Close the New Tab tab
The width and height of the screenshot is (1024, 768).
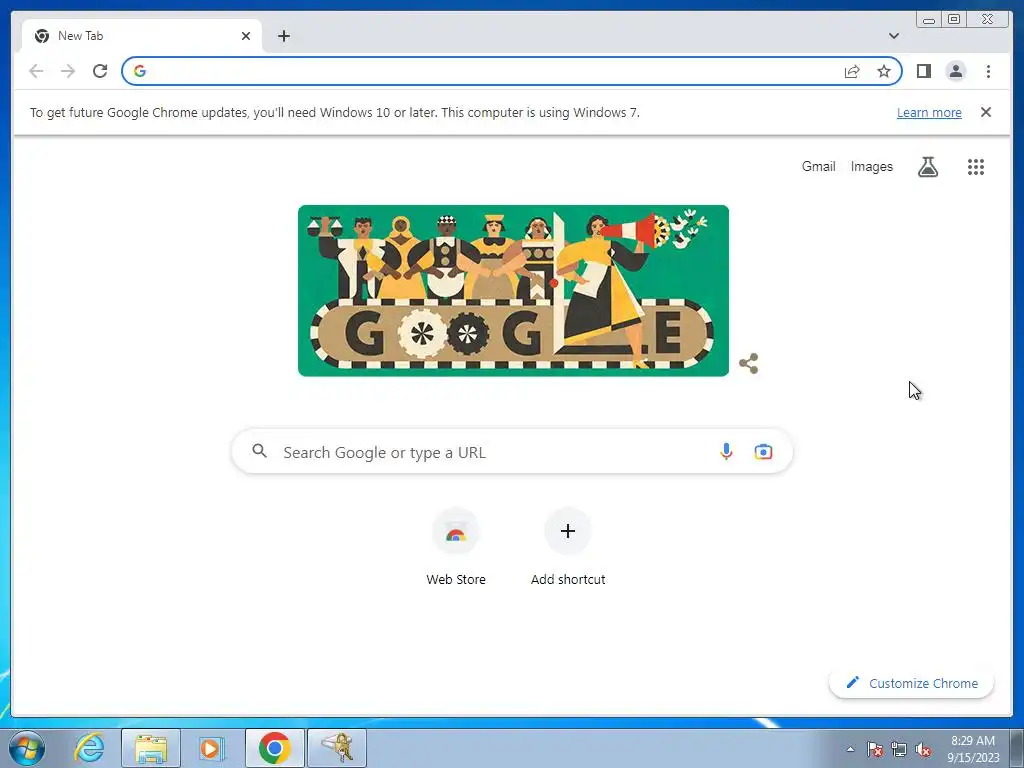(246, 36)
